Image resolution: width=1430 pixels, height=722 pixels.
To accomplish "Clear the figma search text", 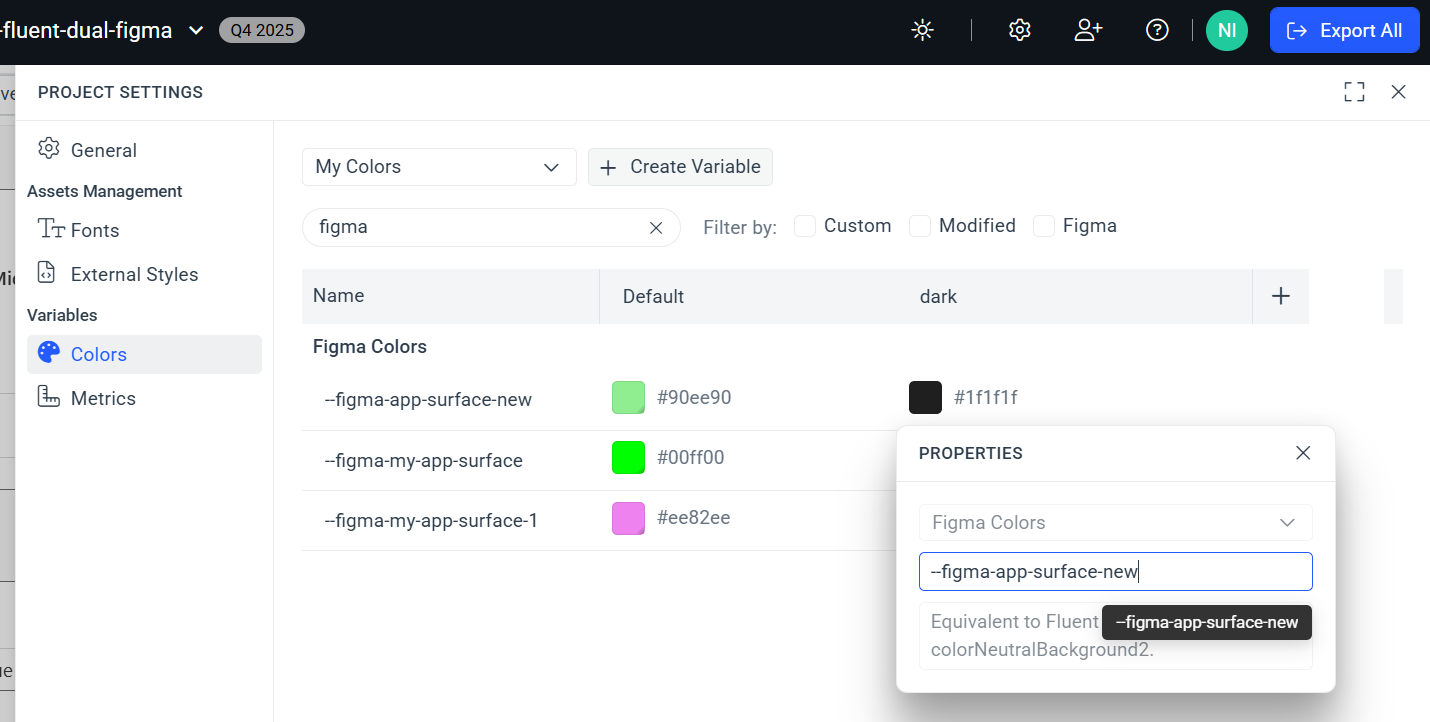I will [656, 228].
